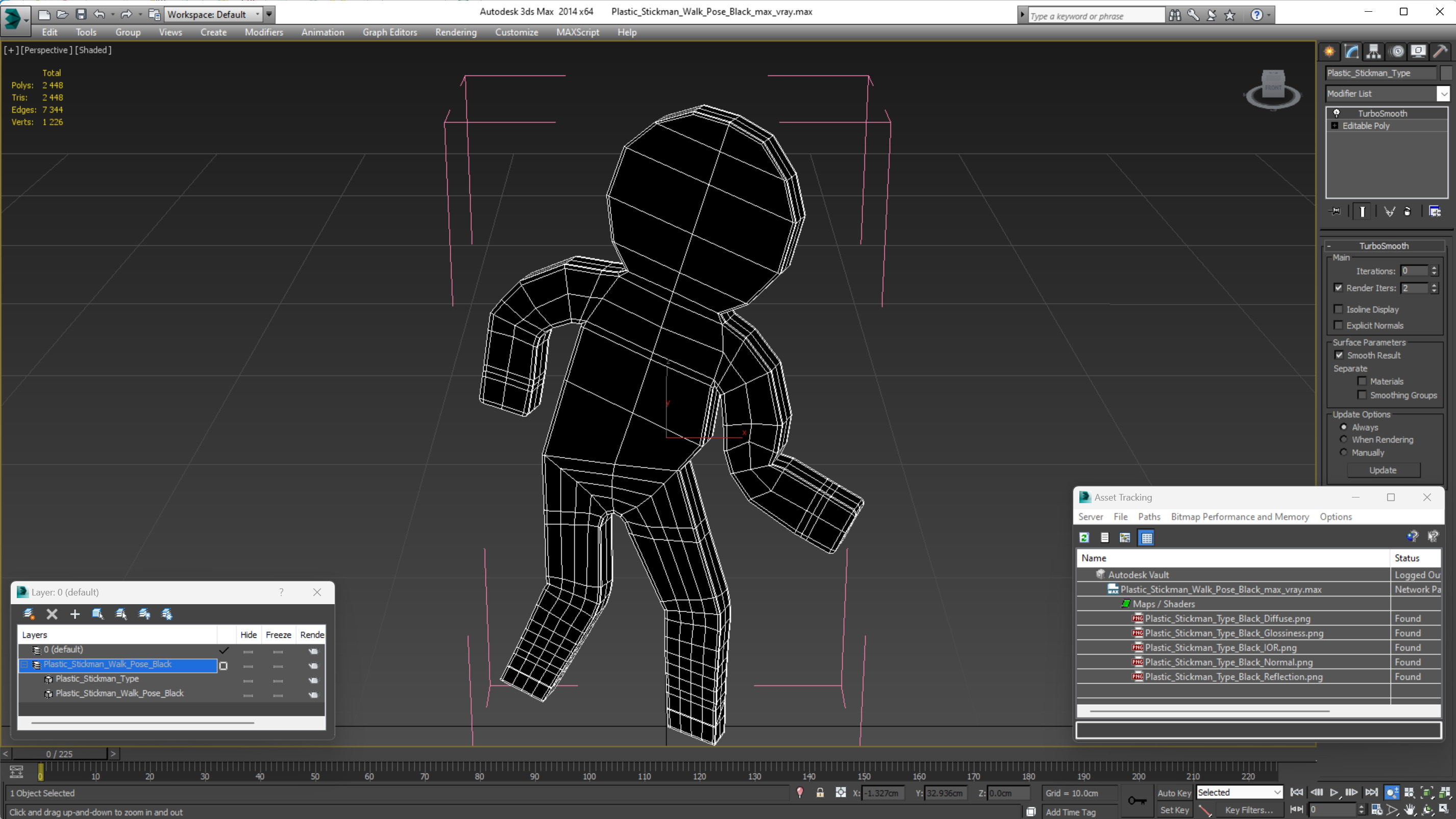Toggle the selection lock icon
This screenshot has width=1456, height=819.
point(820,793)
